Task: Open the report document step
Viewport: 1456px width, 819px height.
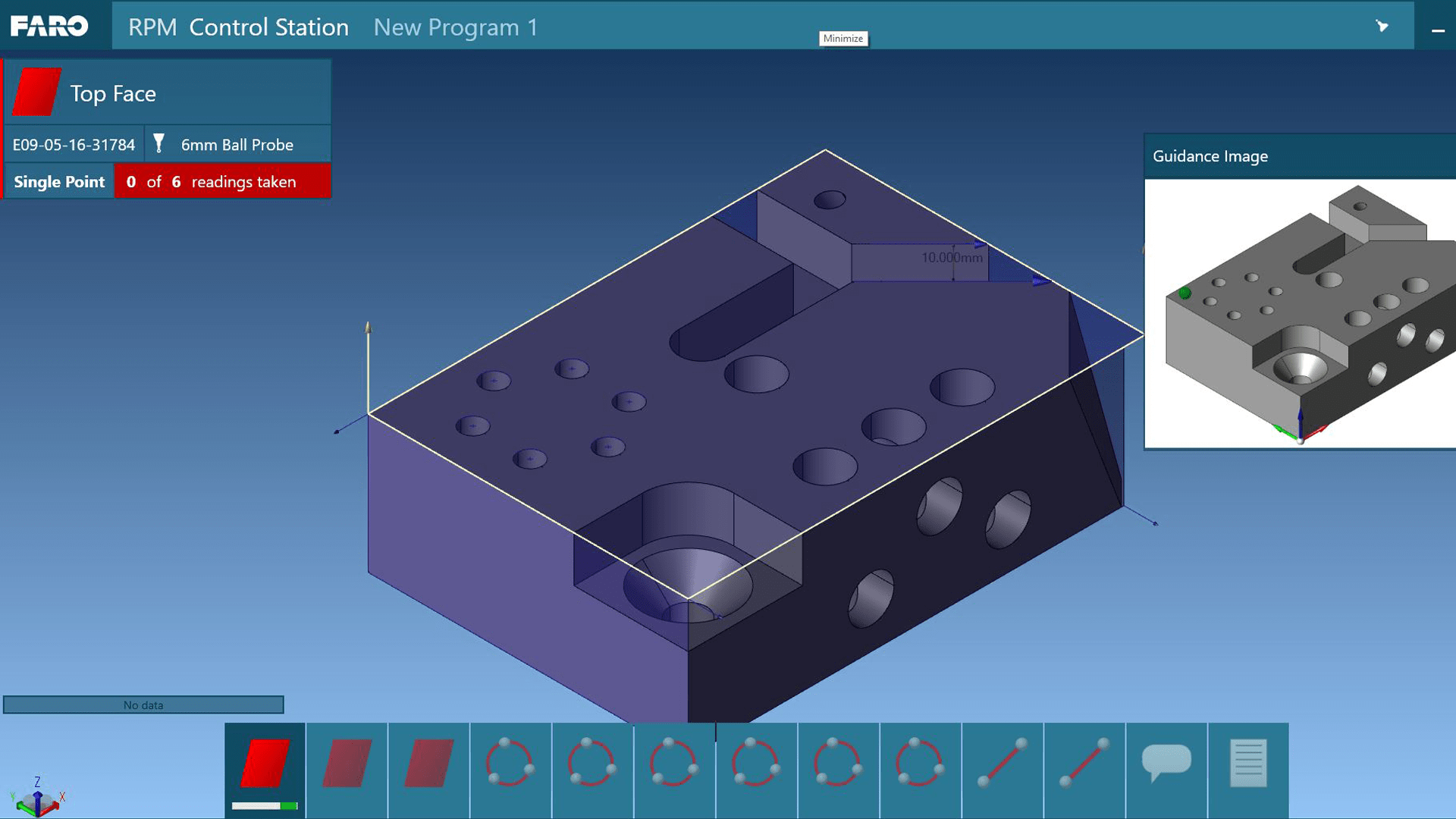Action: (1247, 763)
